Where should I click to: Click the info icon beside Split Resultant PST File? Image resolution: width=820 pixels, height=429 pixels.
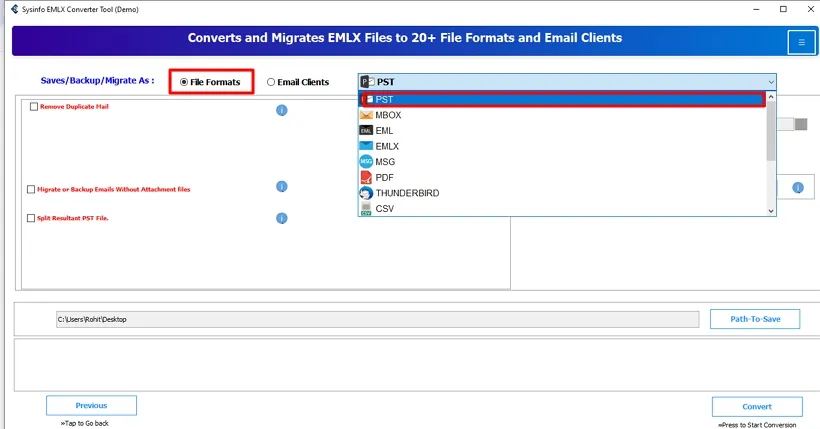pos(281,218)
